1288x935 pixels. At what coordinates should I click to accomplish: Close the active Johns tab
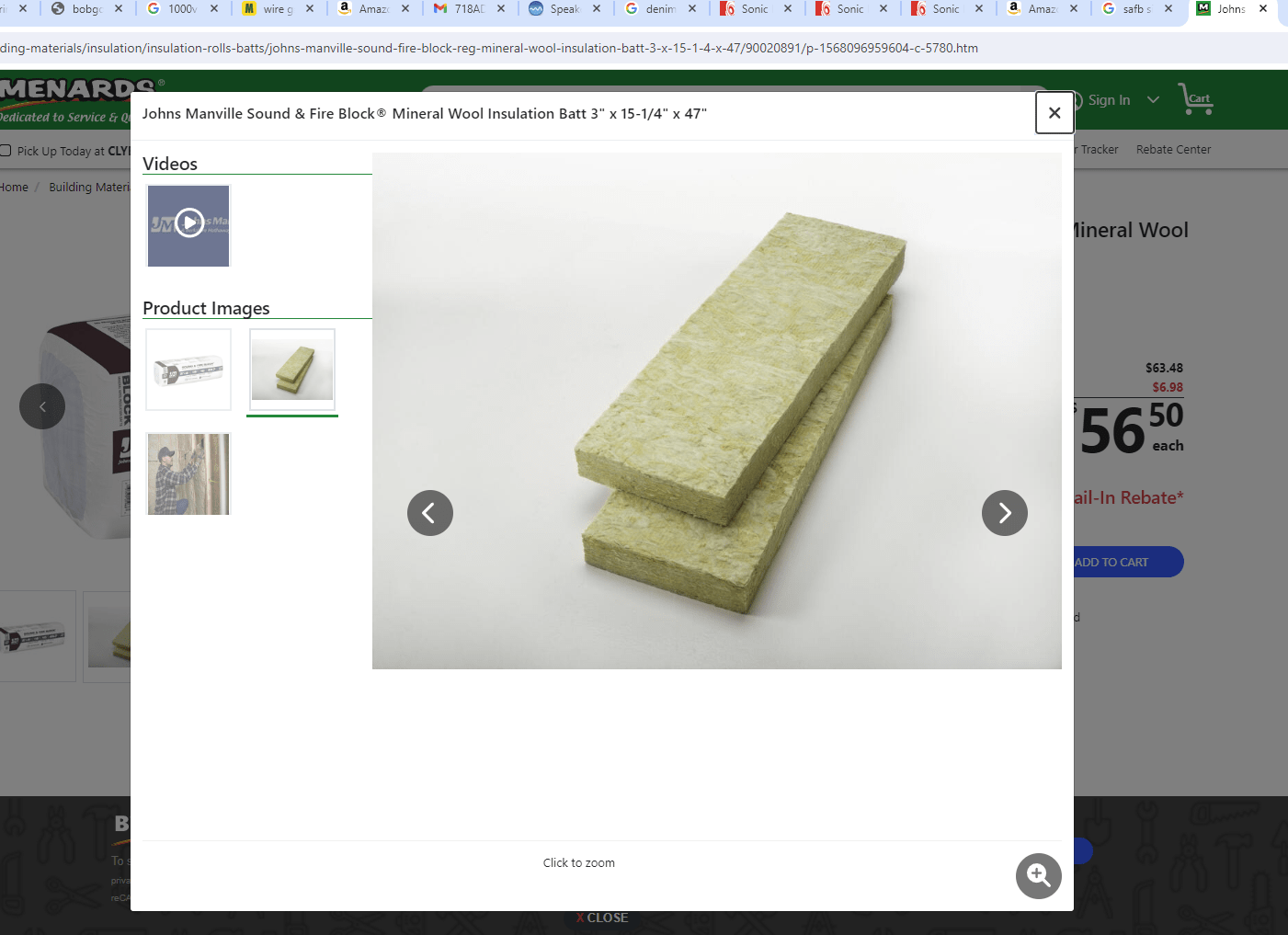tap(1263, 8)
